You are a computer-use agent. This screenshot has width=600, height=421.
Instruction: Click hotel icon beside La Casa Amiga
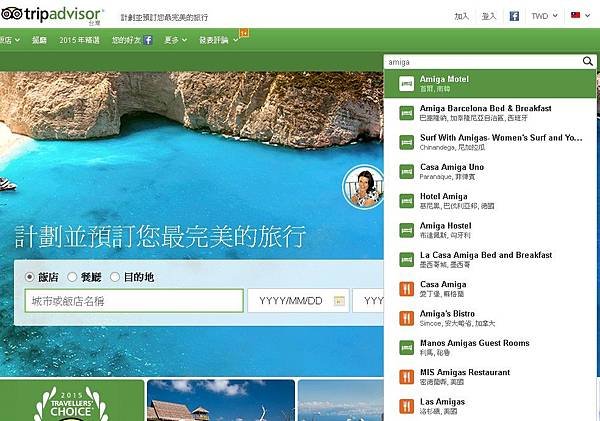pos(406,259)
